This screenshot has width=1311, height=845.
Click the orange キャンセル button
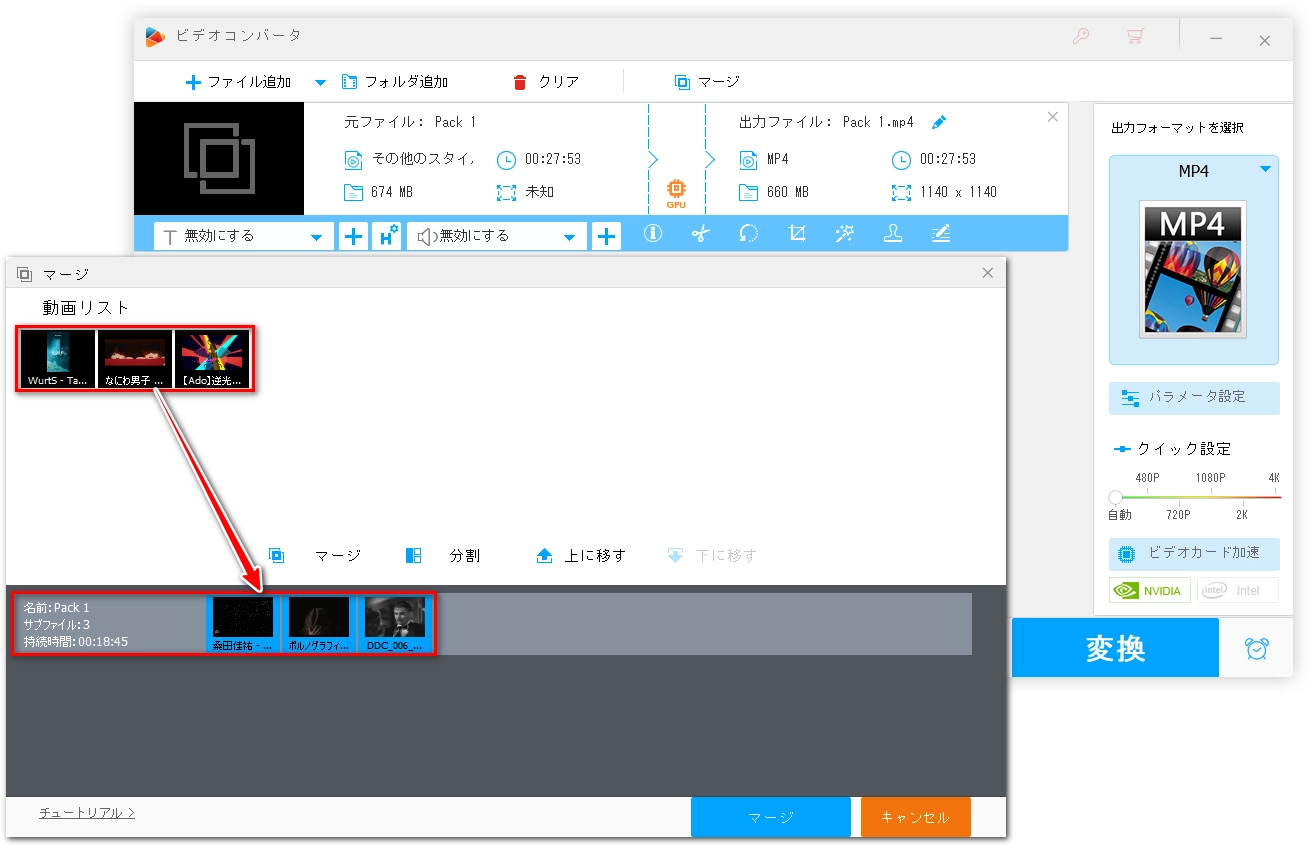pos(915,817)
